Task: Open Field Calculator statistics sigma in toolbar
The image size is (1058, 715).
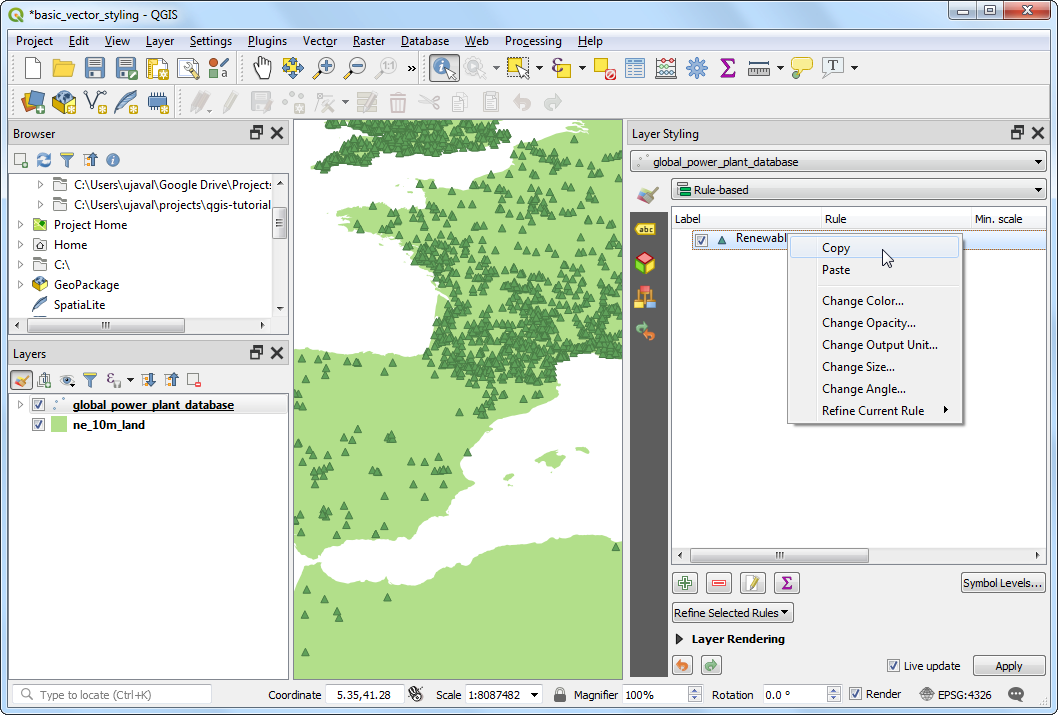Action: click(728, 68)
